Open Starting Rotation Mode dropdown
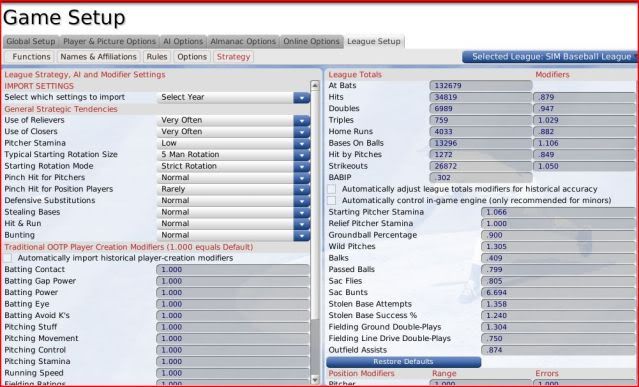 pyautogui.click(x=234, y=166)
